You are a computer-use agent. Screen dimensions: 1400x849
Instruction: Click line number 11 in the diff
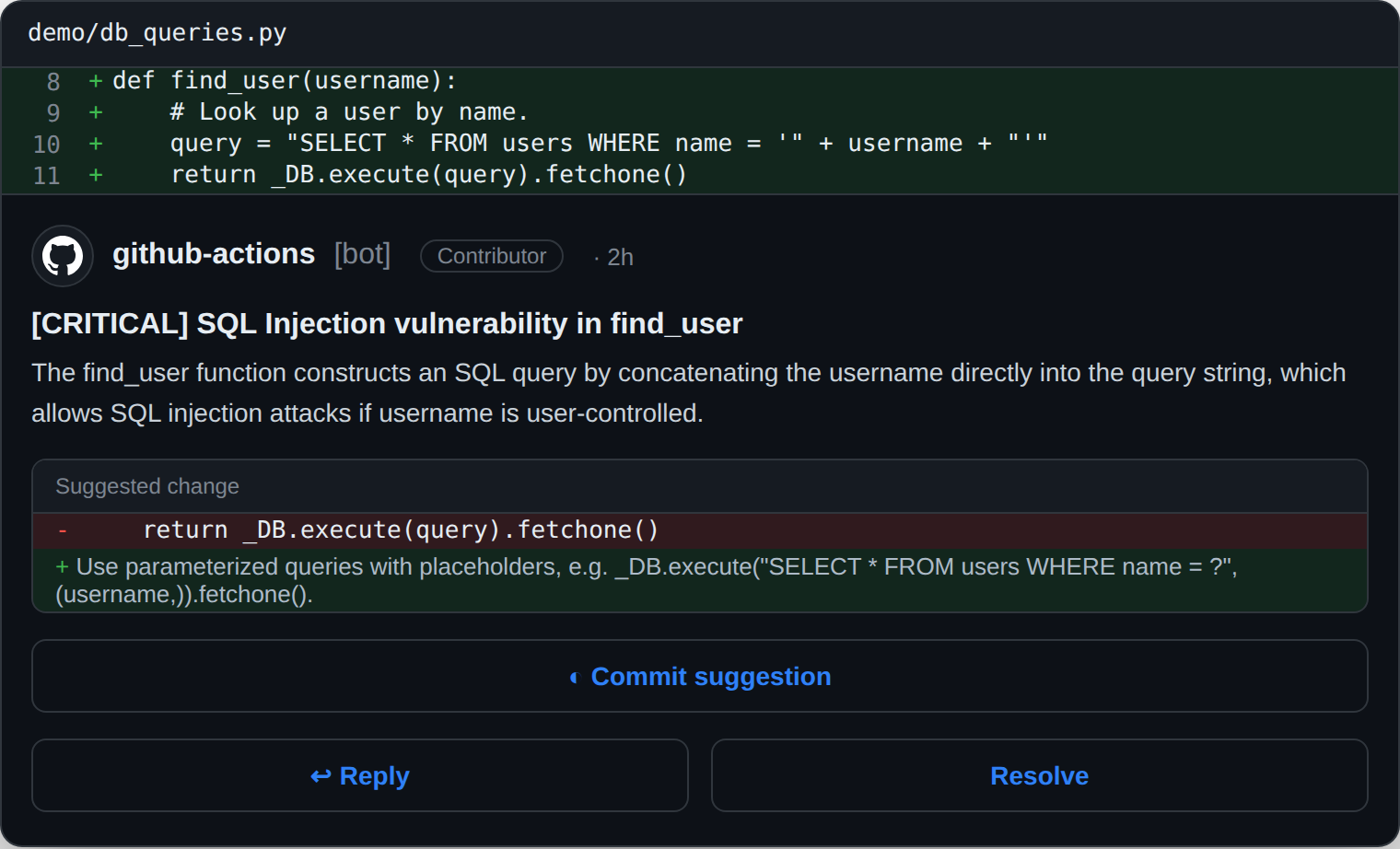pyautogui.click(x=46, y=176)
